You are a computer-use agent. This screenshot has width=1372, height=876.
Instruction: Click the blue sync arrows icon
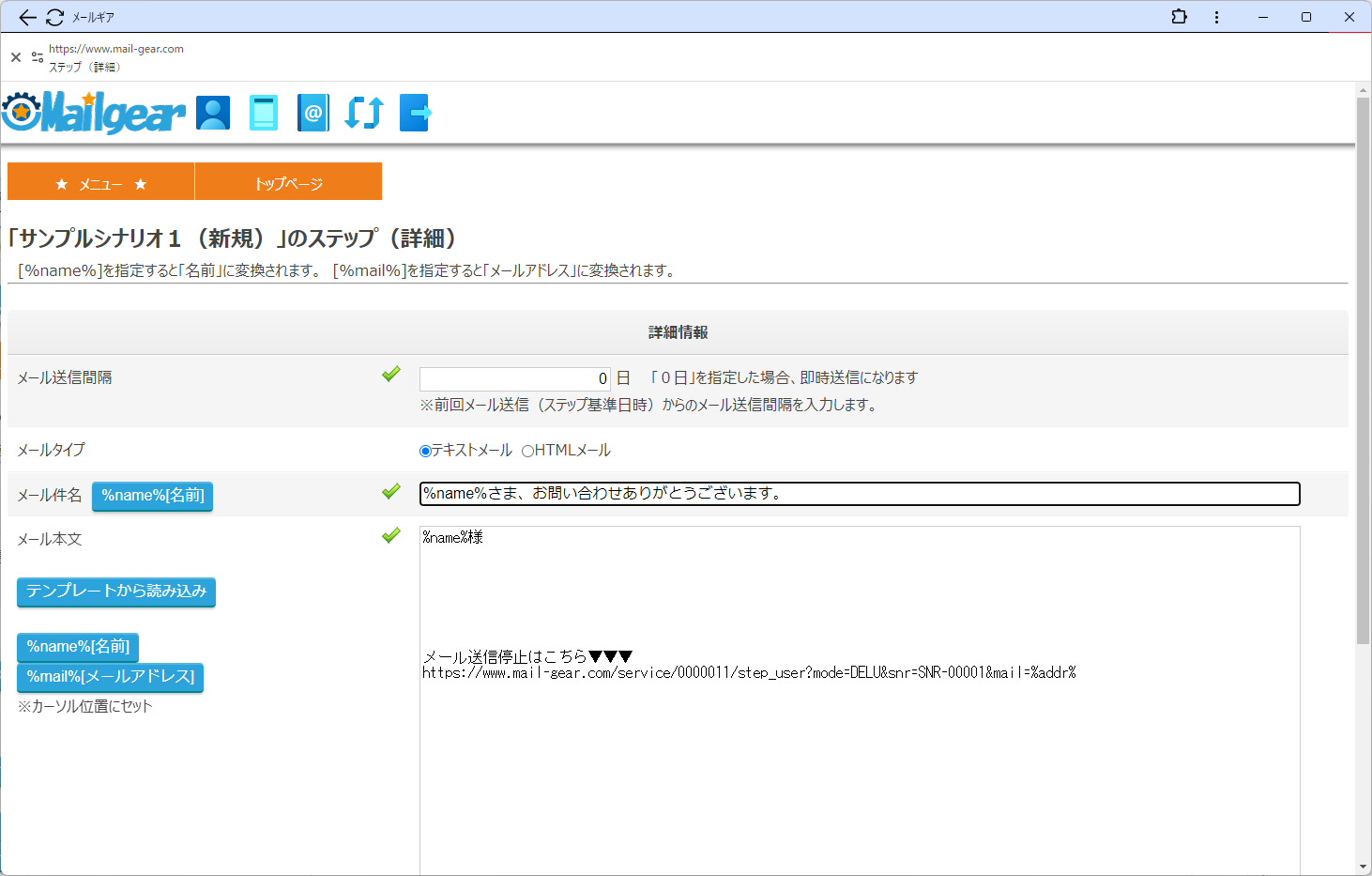pyautogui.click(x=364, y=113)
